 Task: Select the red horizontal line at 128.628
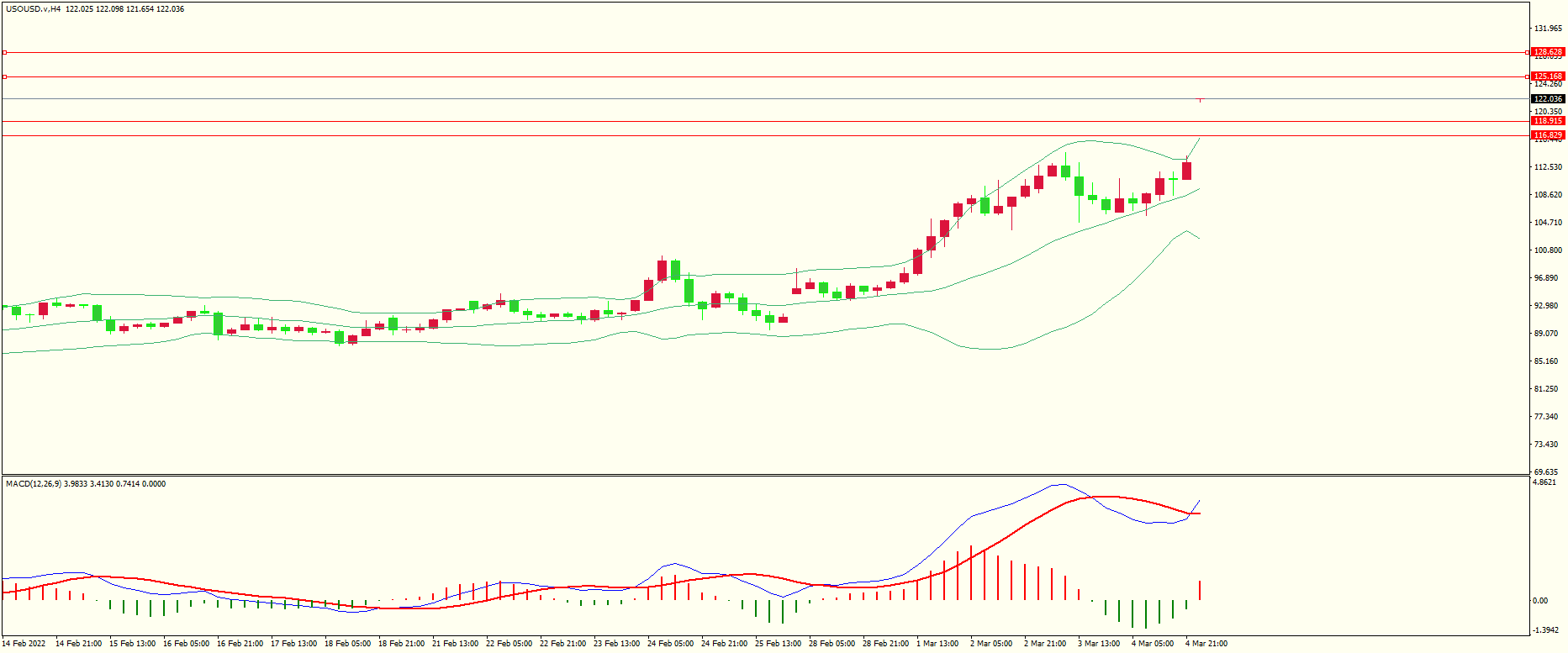coord(765,52)
